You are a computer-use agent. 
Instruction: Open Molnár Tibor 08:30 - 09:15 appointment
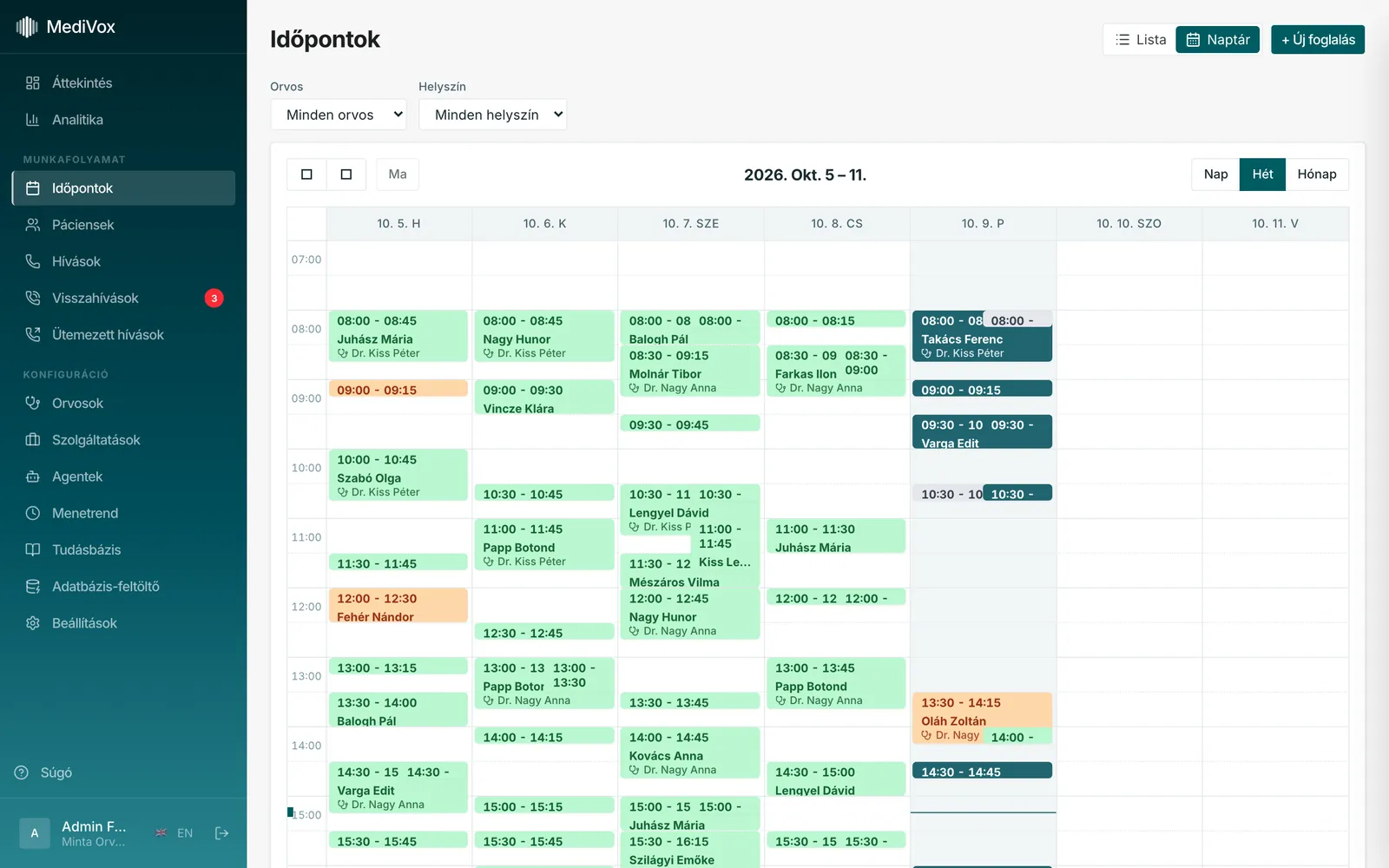click(x=689, y=371)
